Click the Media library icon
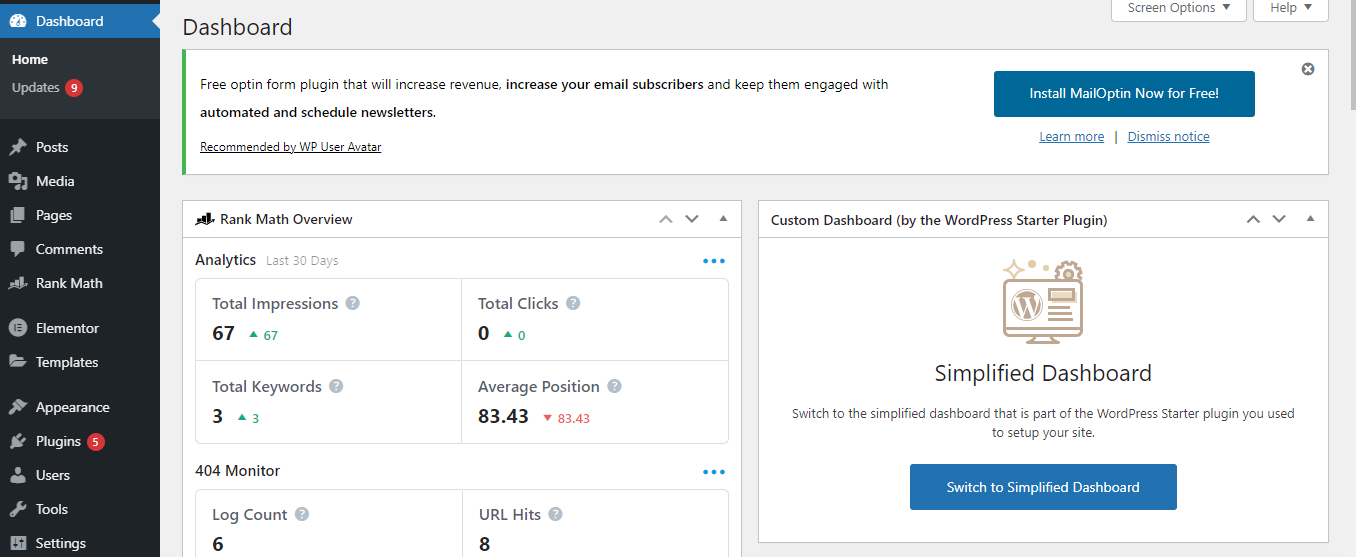1356x557 pixels. [18, 181]
